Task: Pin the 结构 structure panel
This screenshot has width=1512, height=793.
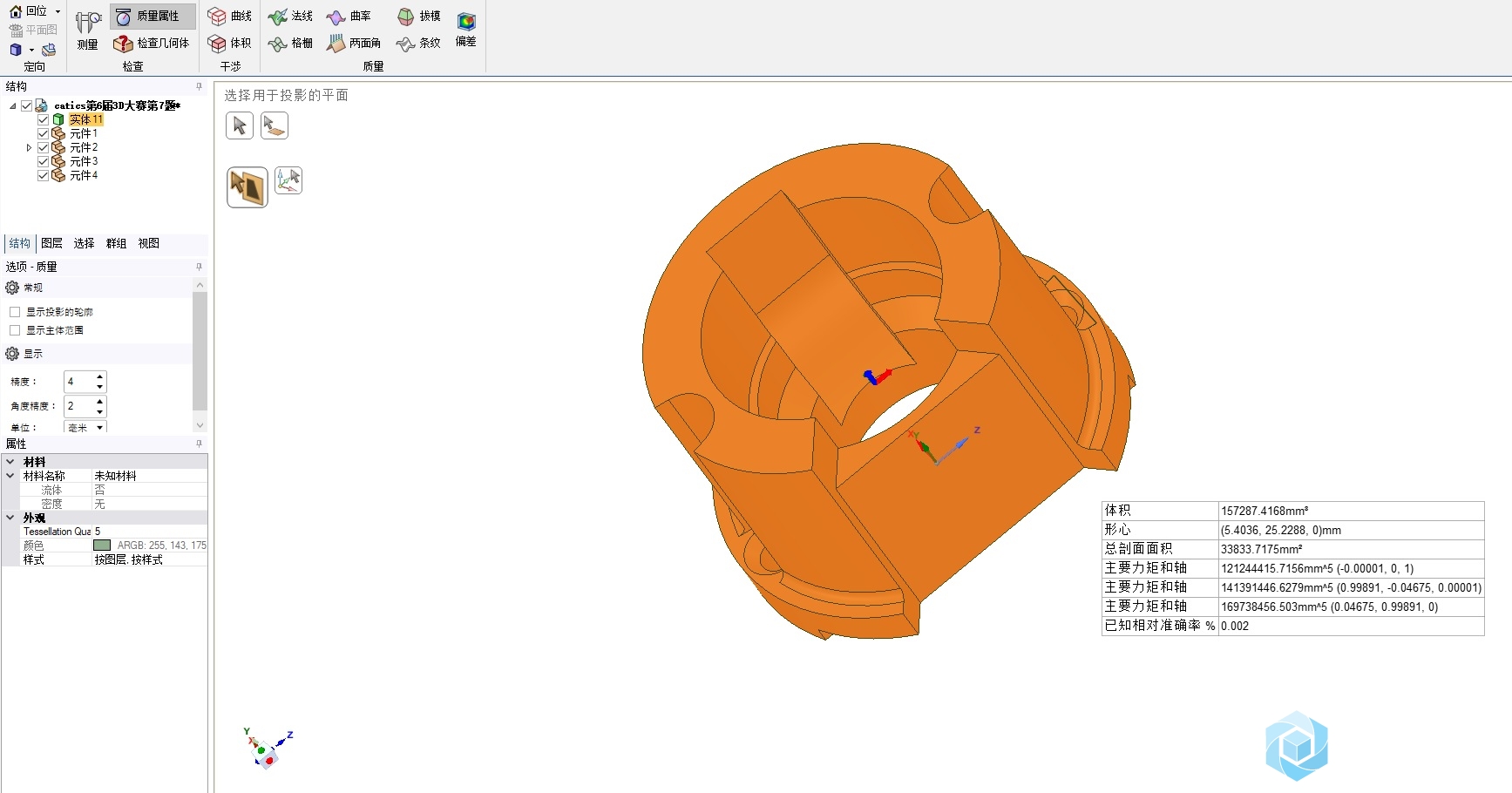Action: tap(199, 86)
